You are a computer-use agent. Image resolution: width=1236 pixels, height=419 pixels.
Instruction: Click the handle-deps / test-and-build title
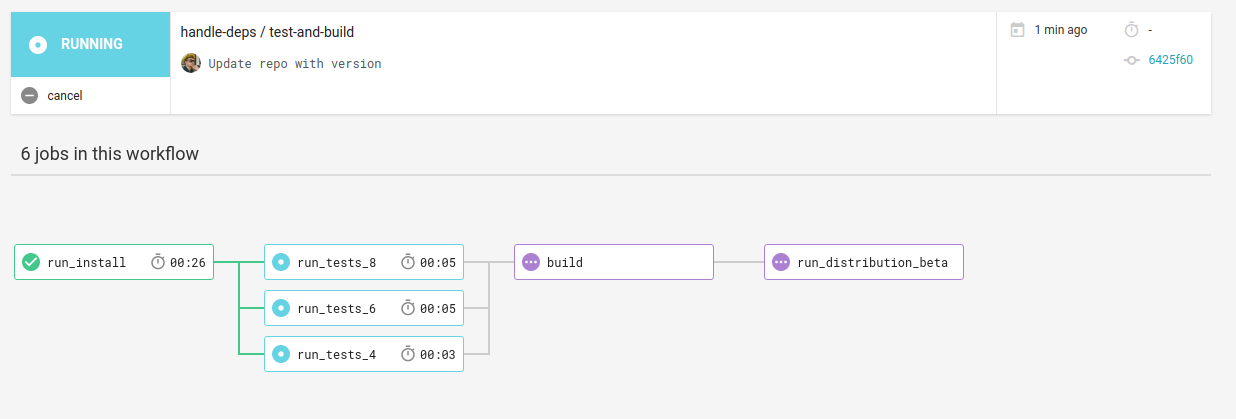click(x=267, y=32)
